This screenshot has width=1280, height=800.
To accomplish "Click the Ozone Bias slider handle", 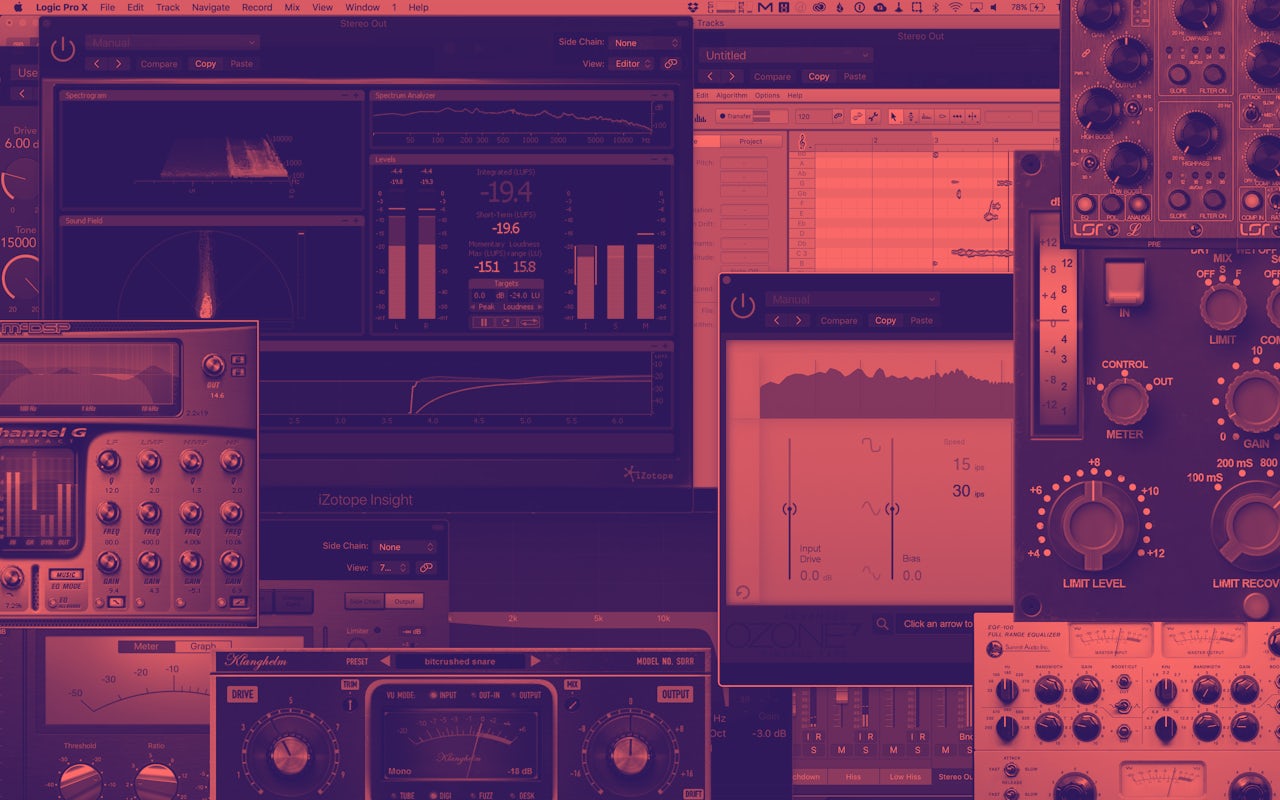I will point(891,509).
